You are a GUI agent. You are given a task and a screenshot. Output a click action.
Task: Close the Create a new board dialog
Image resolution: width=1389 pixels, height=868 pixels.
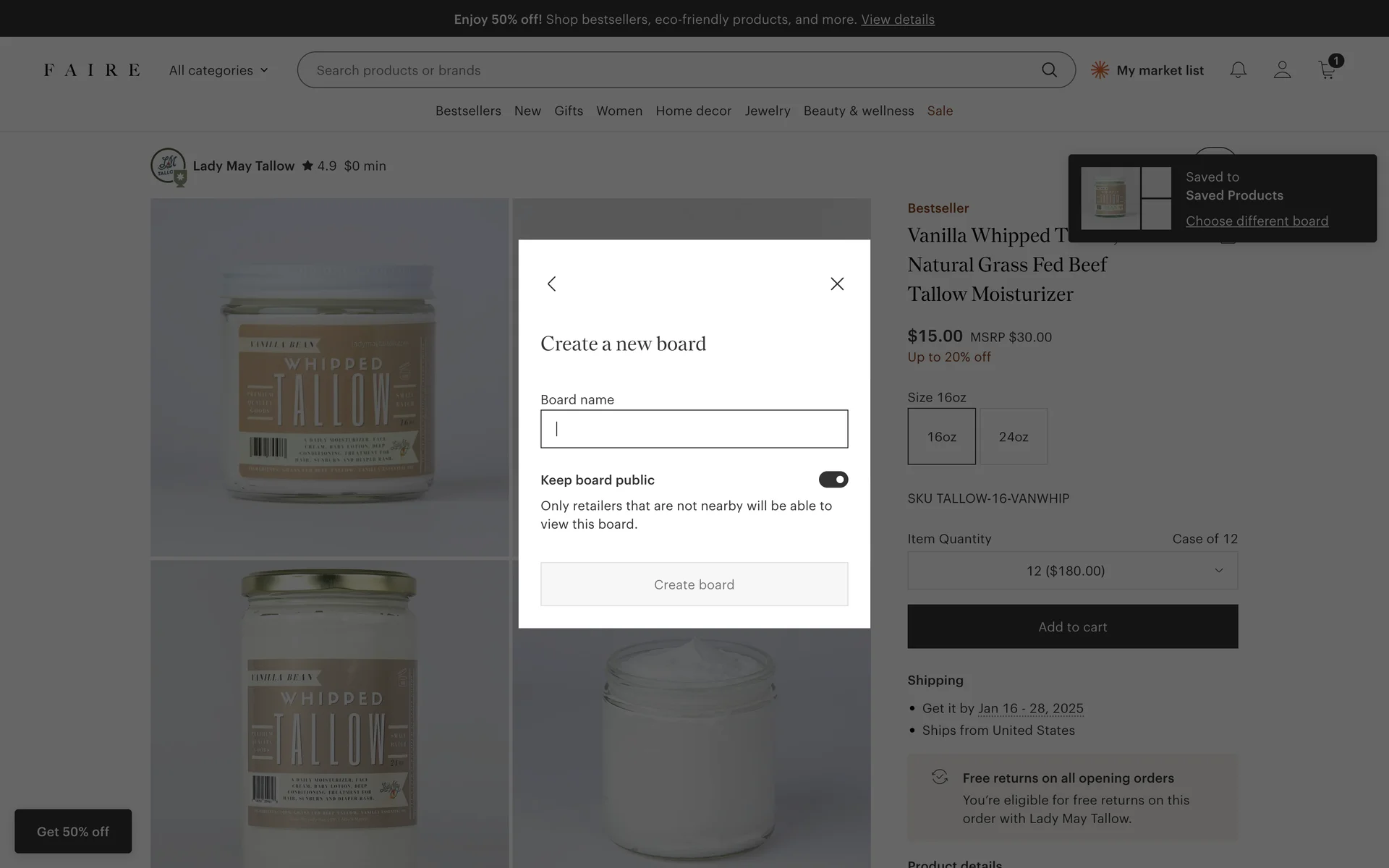[837, 284]
